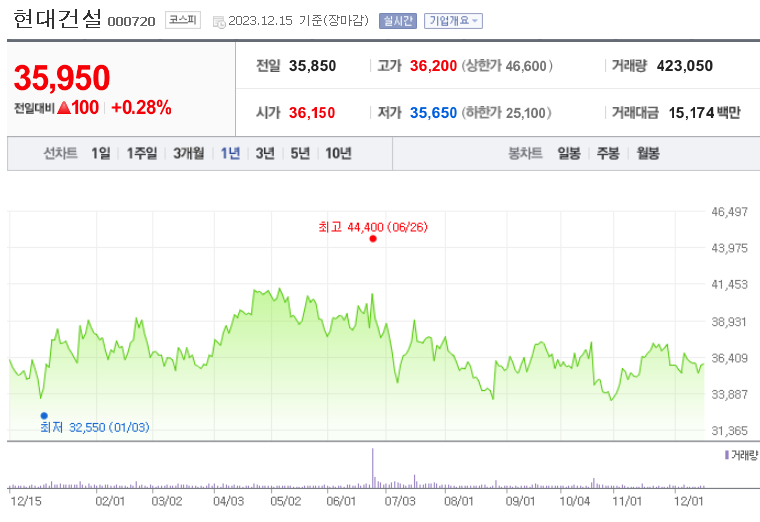Image resolution: width=760 pixels, height=522 pixels.
Task: Click the 거래량 legend in volume chart
Action: tap(741, 455)
